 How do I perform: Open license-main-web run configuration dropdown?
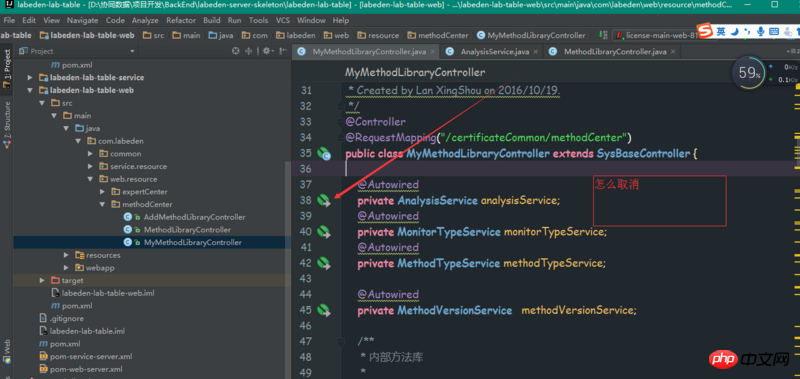(656, 35)
